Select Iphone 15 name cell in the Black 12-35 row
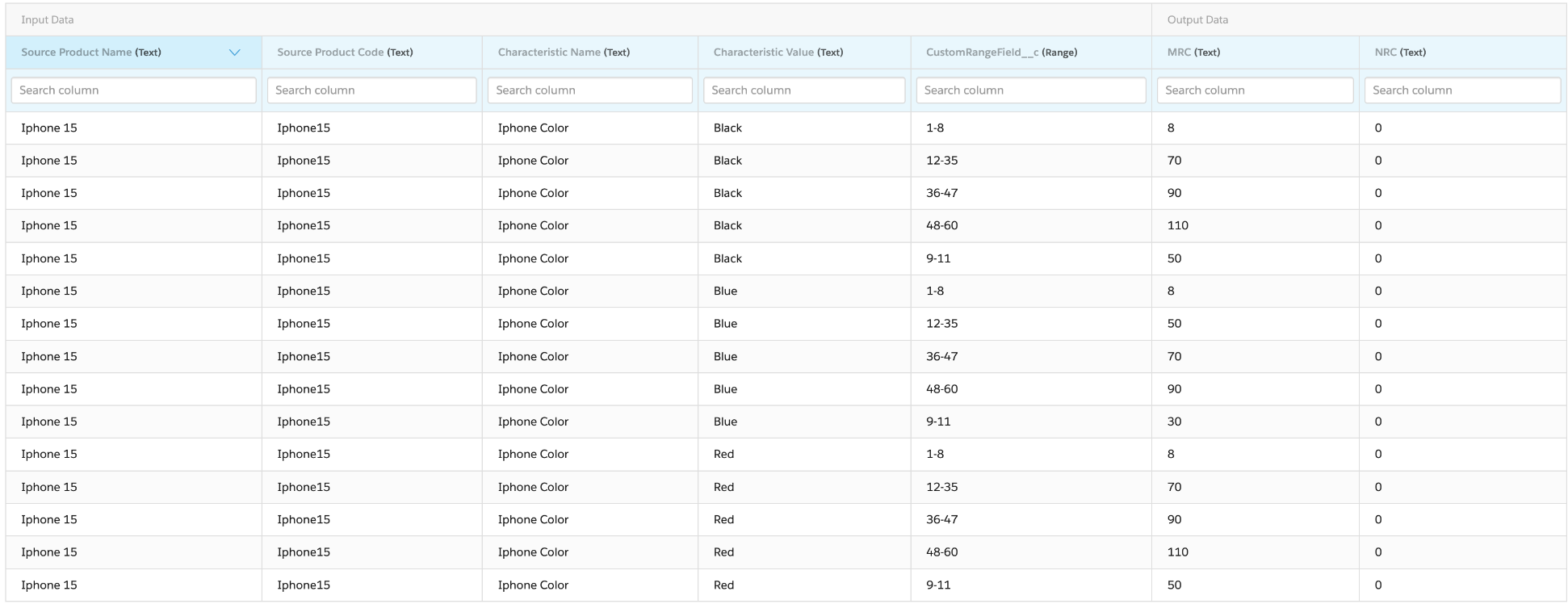Image resolution: width=1568 pixels, height=604 pixels. (x=134, y=161)
